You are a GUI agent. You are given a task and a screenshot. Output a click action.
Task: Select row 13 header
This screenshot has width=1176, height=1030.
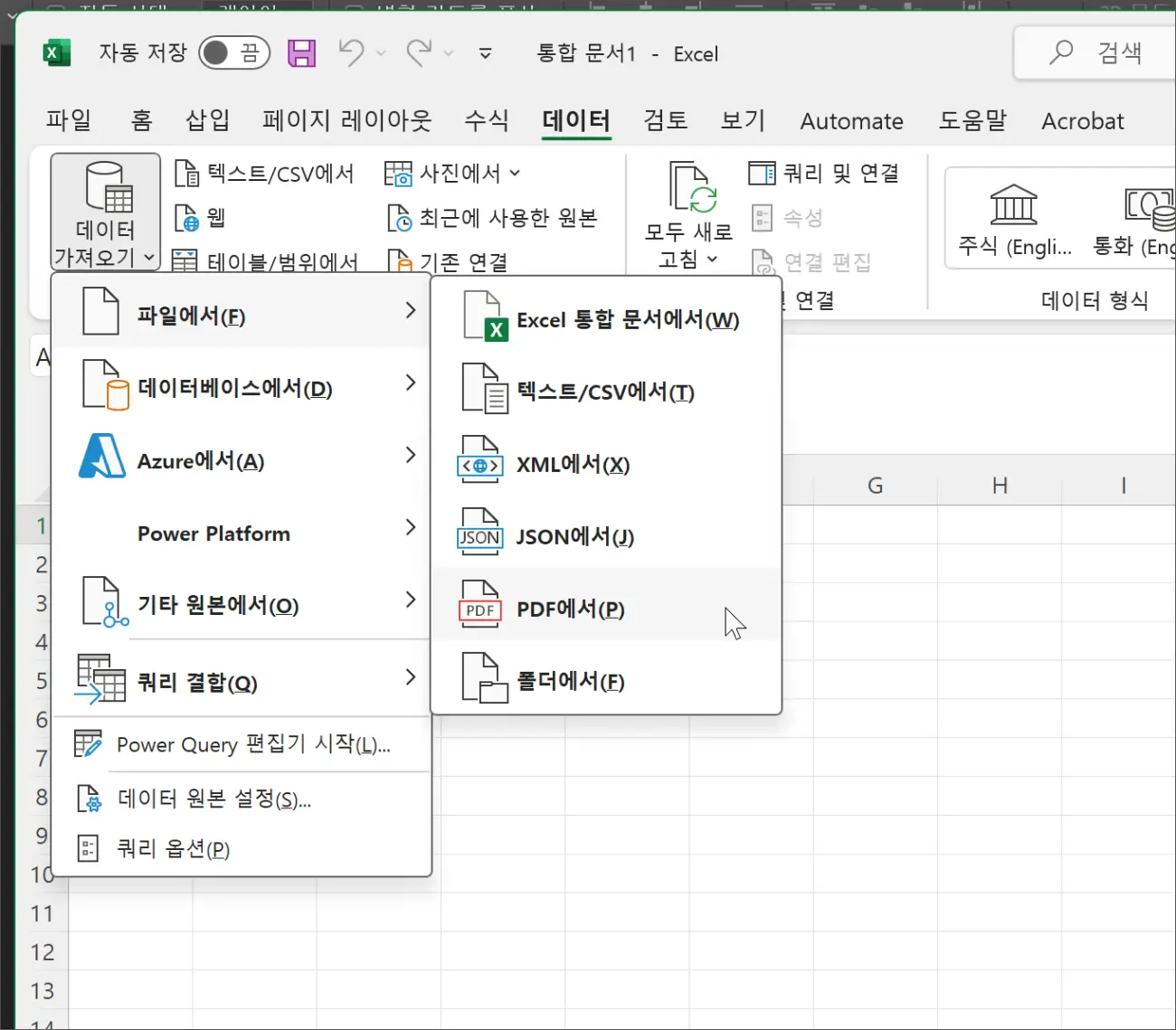tap(42, 991)
